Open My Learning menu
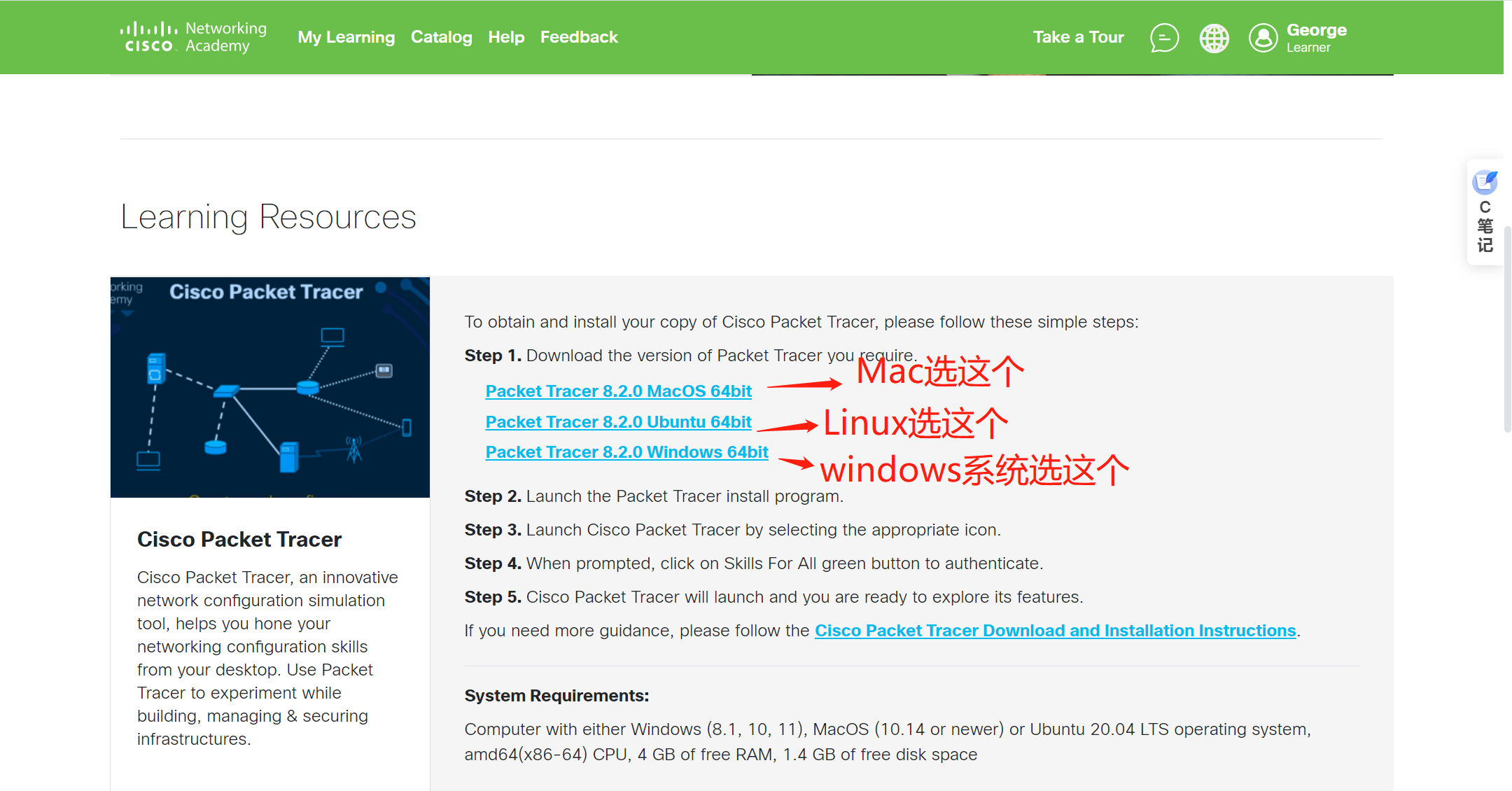 (x=346, y=37)
